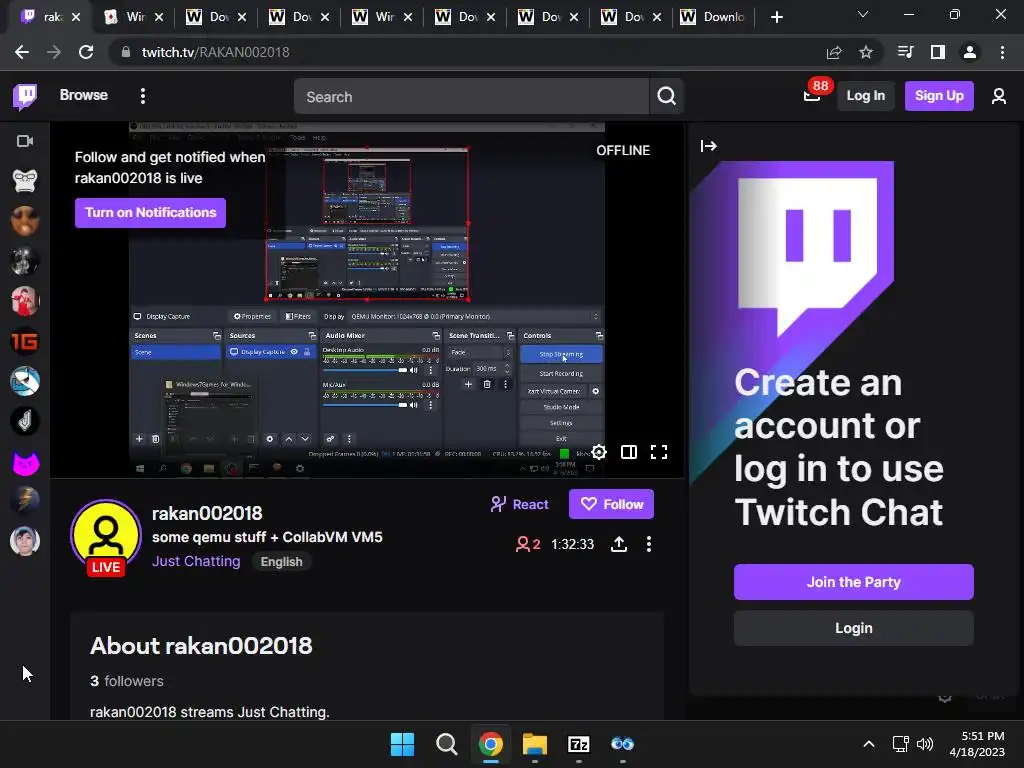Show hidden system tray icons
Viewport: 1024px width, 768px height.
[x=869, y=744]
